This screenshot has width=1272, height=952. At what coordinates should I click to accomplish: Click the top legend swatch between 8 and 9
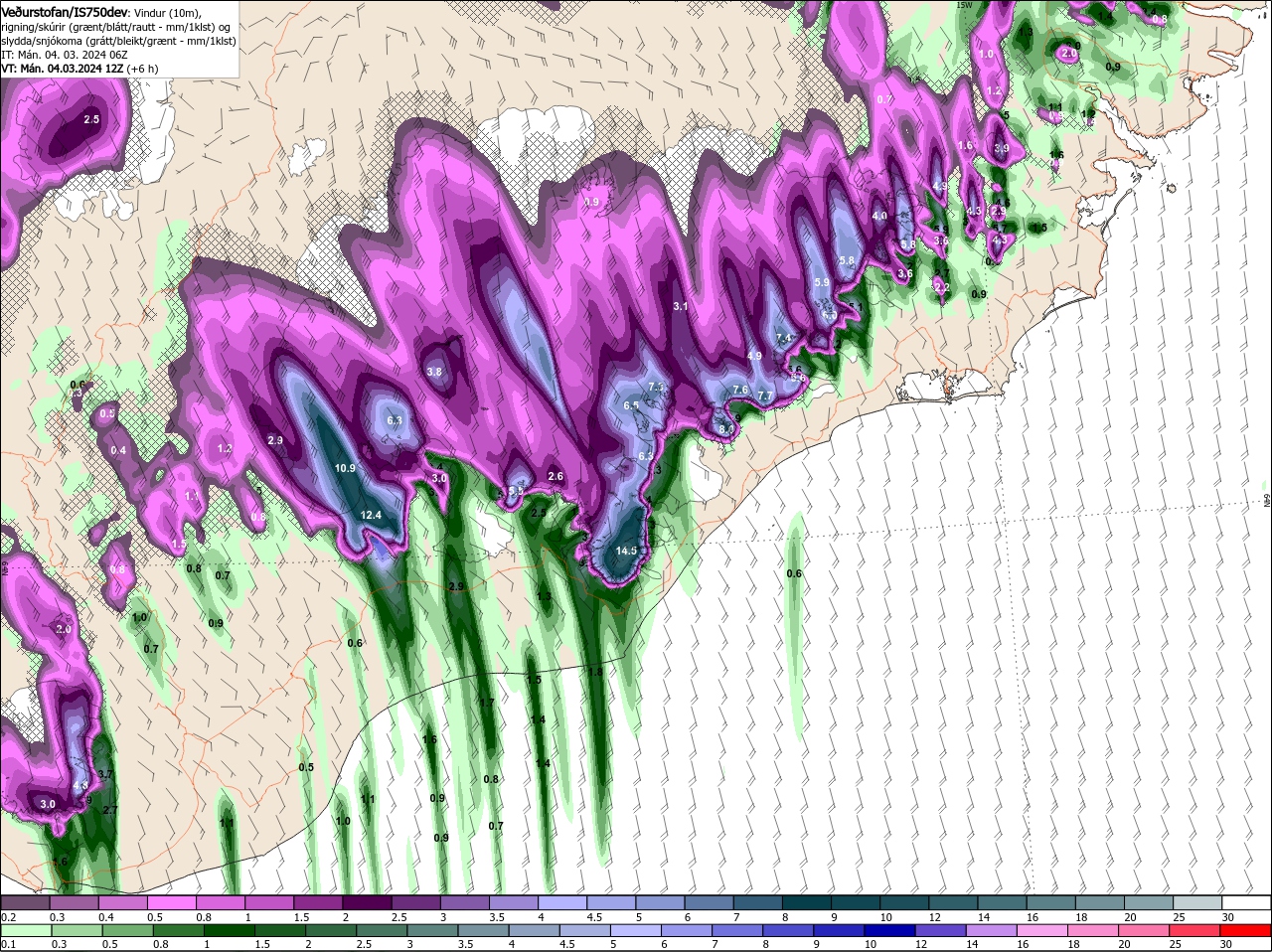(807, 902)
